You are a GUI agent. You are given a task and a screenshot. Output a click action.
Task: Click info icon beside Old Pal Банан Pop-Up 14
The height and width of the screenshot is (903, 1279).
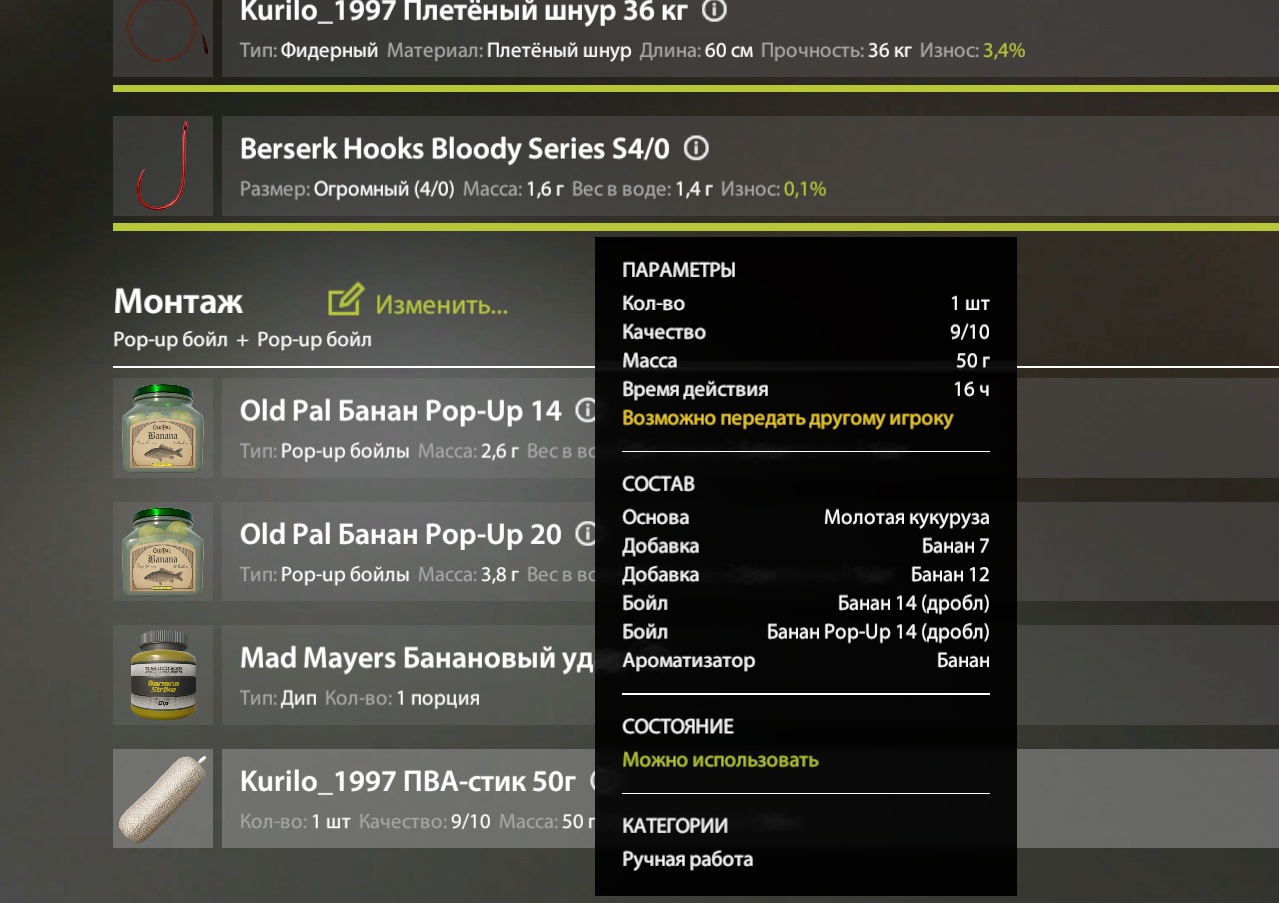click(586, 410)
